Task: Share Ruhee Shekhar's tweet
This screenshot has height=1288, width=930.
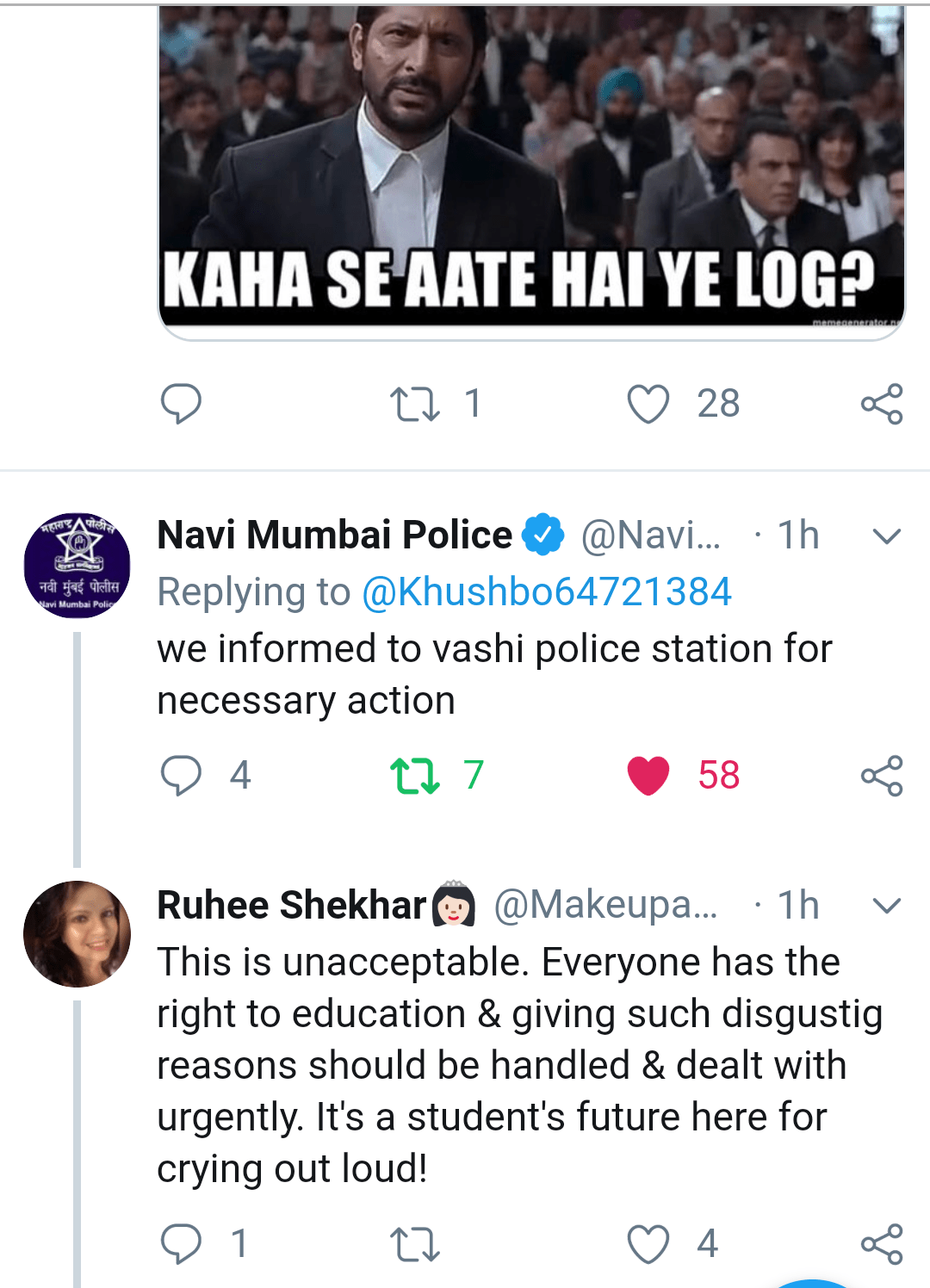Action: point(882,1244)
